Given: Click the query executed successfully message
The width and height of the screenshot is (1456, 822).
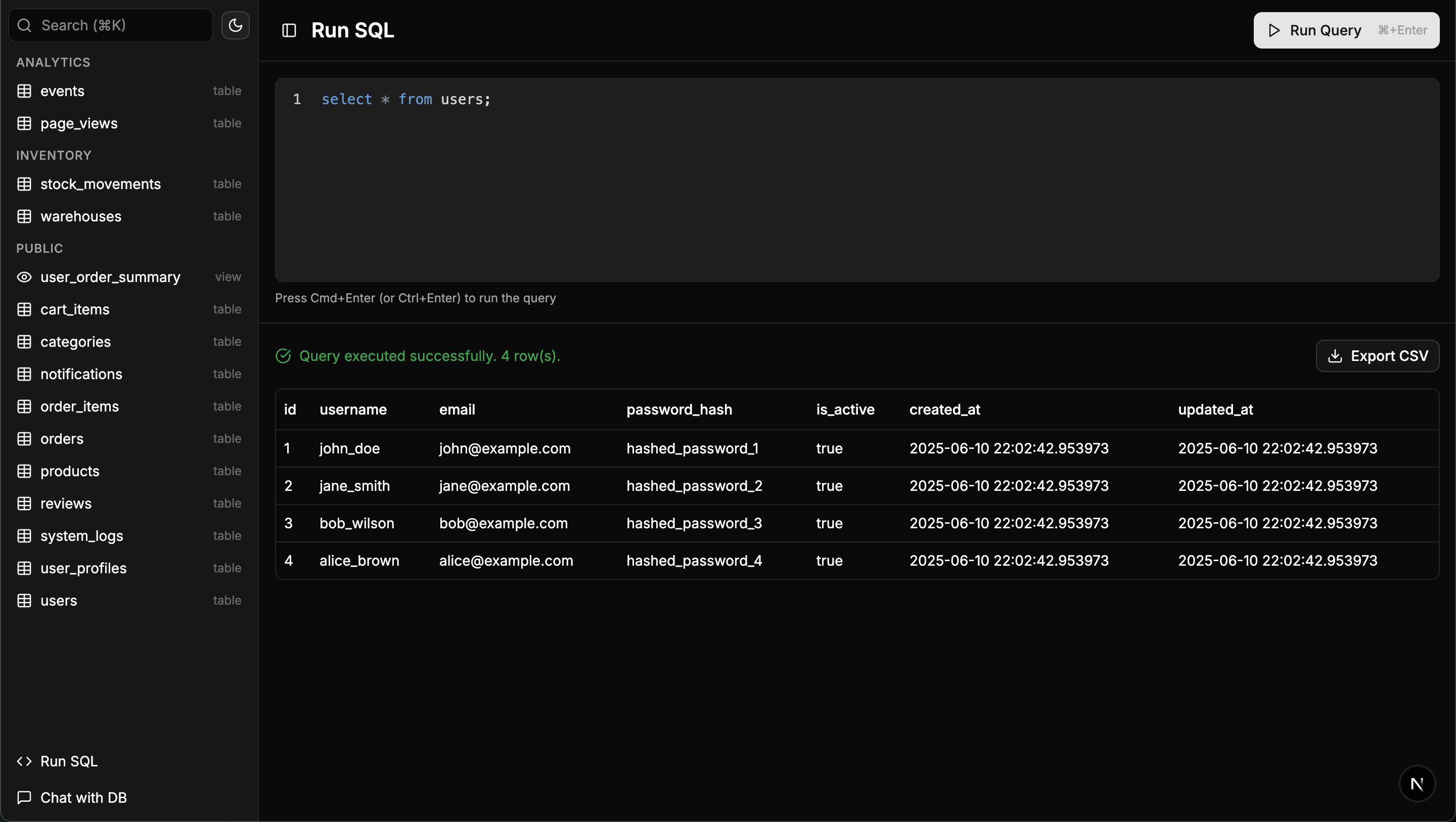Looking at the screenshot, I should [430, 356].
